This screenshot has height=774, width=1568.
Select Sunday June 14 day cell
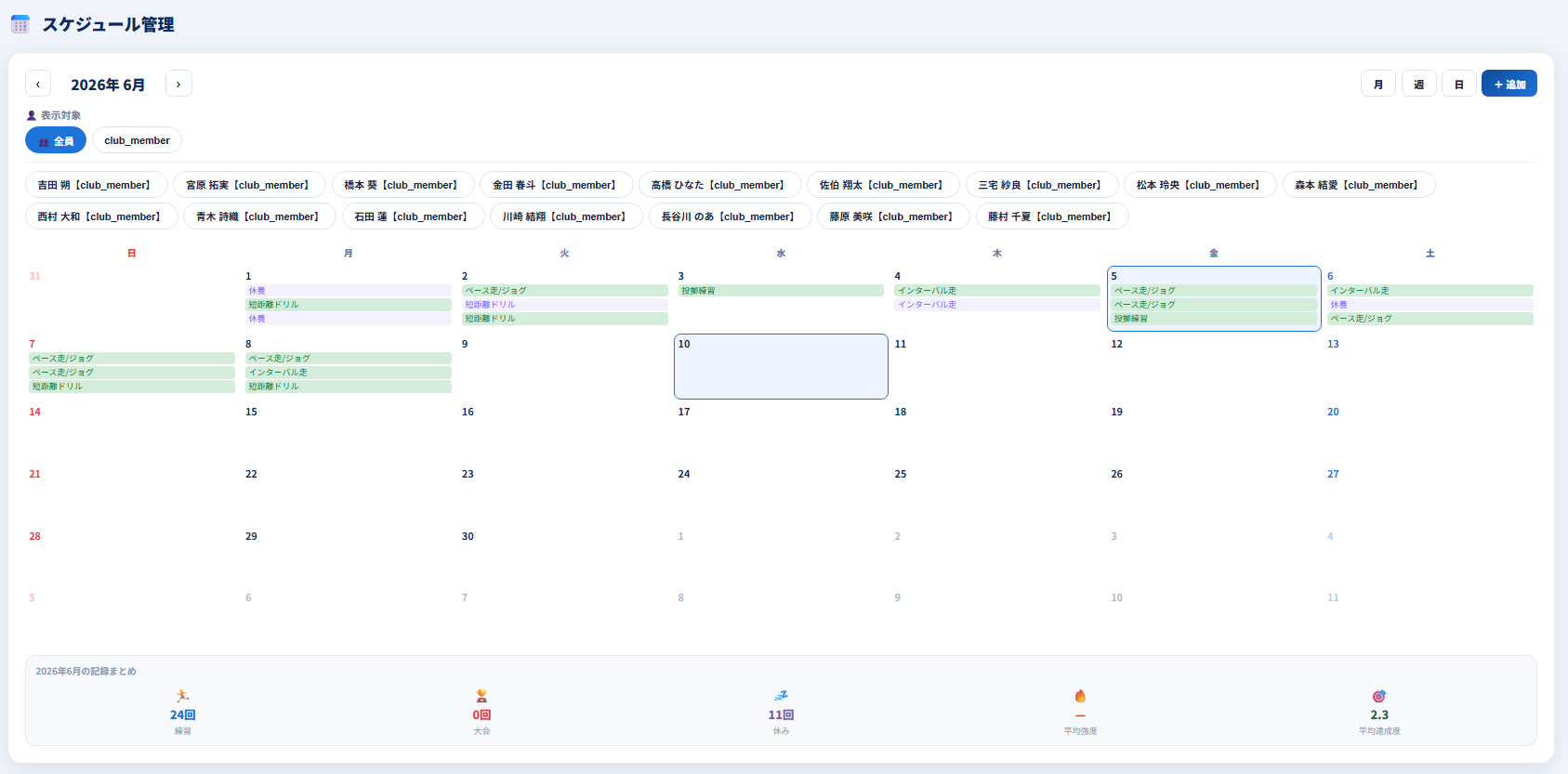coord(132,432)
